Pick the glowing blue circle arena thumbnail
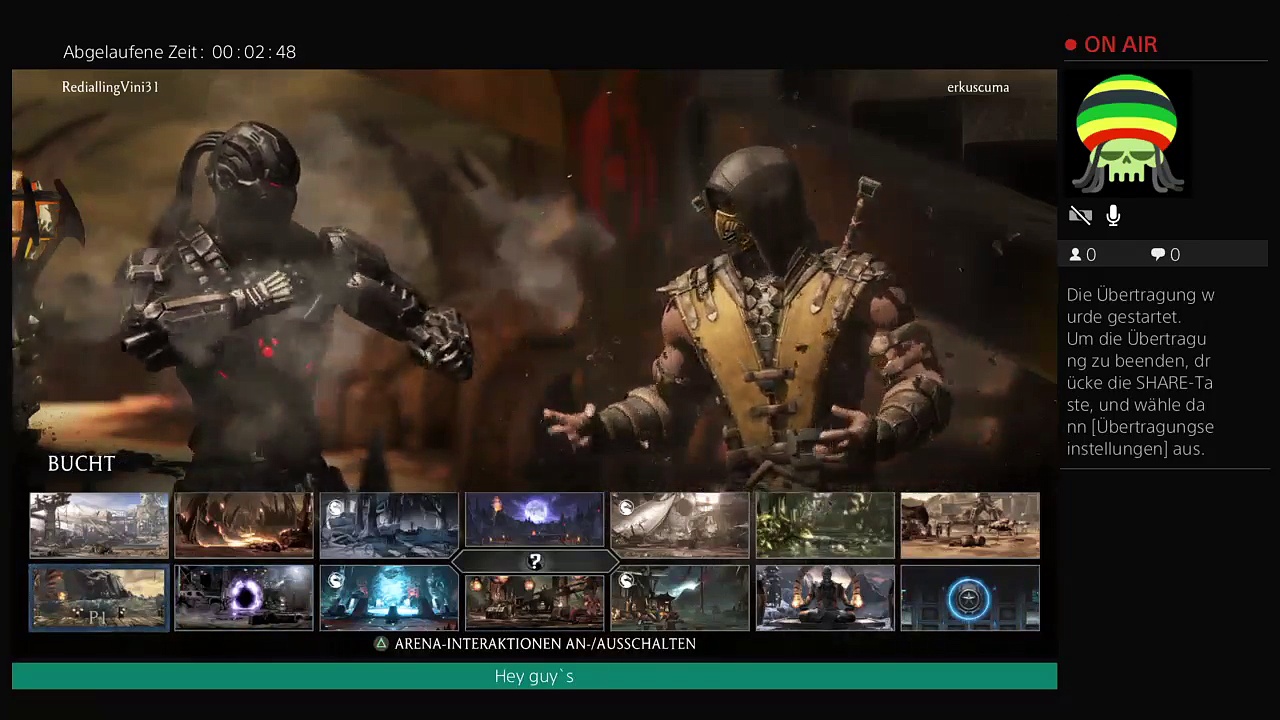 pos(969,598)
